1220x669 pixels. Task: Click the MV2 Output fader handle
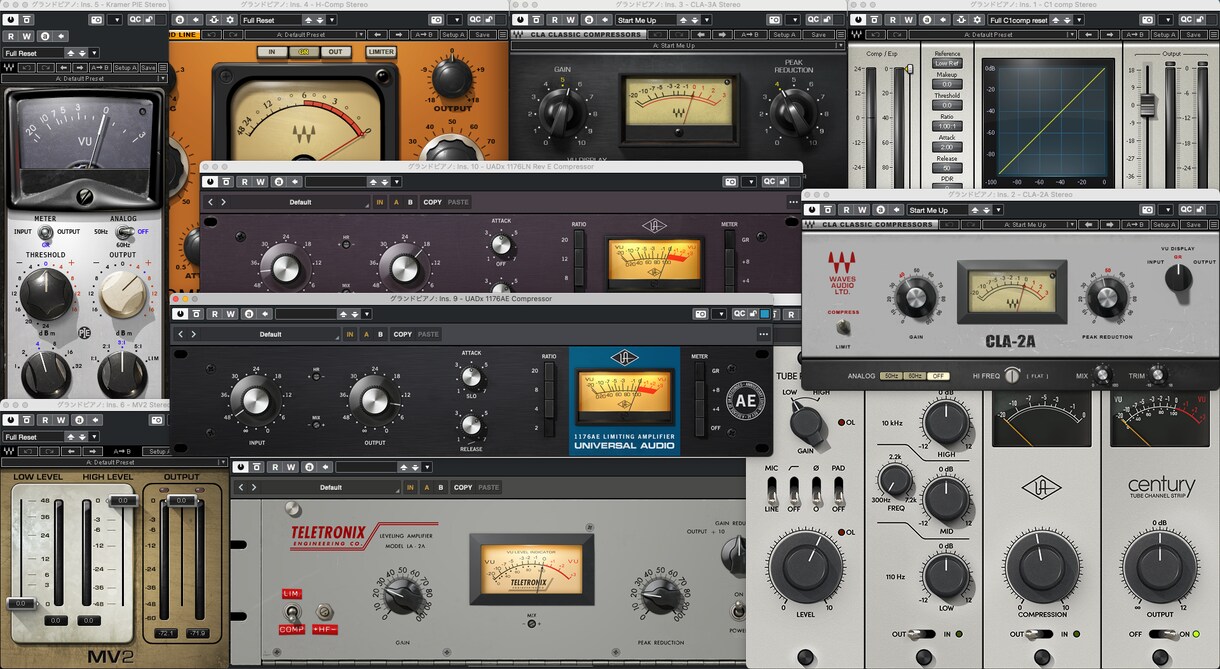tap(181, 499)
